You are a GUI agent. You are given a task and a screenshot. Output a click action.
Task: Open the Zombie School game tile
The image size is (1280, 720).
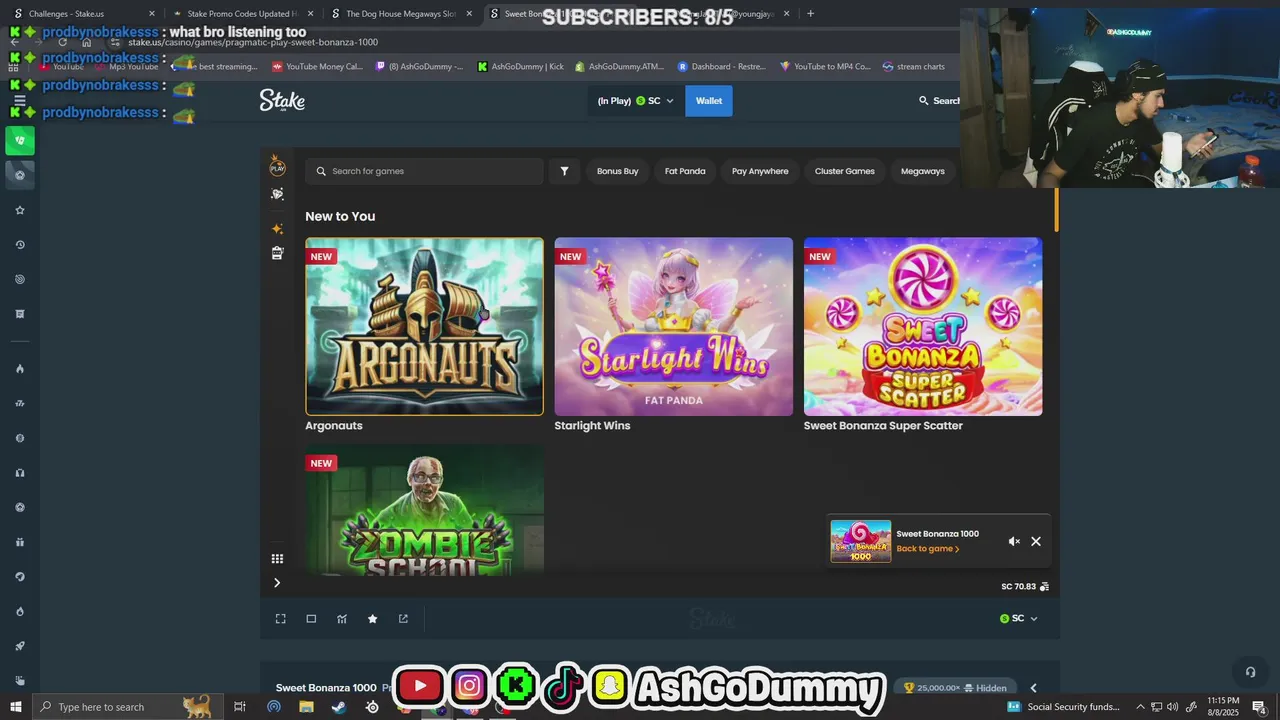pyautogui.click(x=424, y=510)
